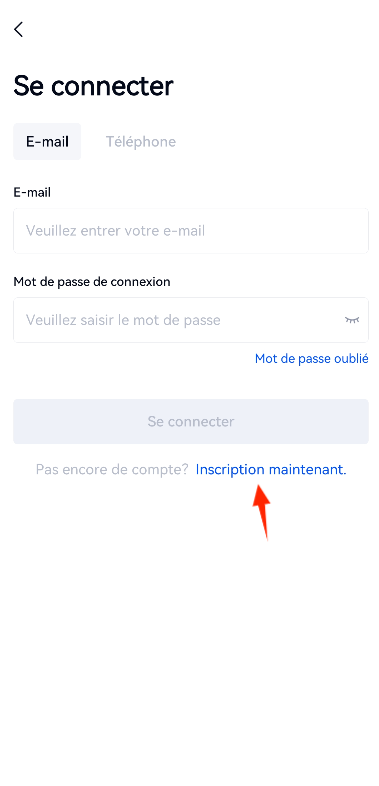The image size is (379, 786).
Task: Toggle password visibility with the closed-eye icon
Action: 352,320
